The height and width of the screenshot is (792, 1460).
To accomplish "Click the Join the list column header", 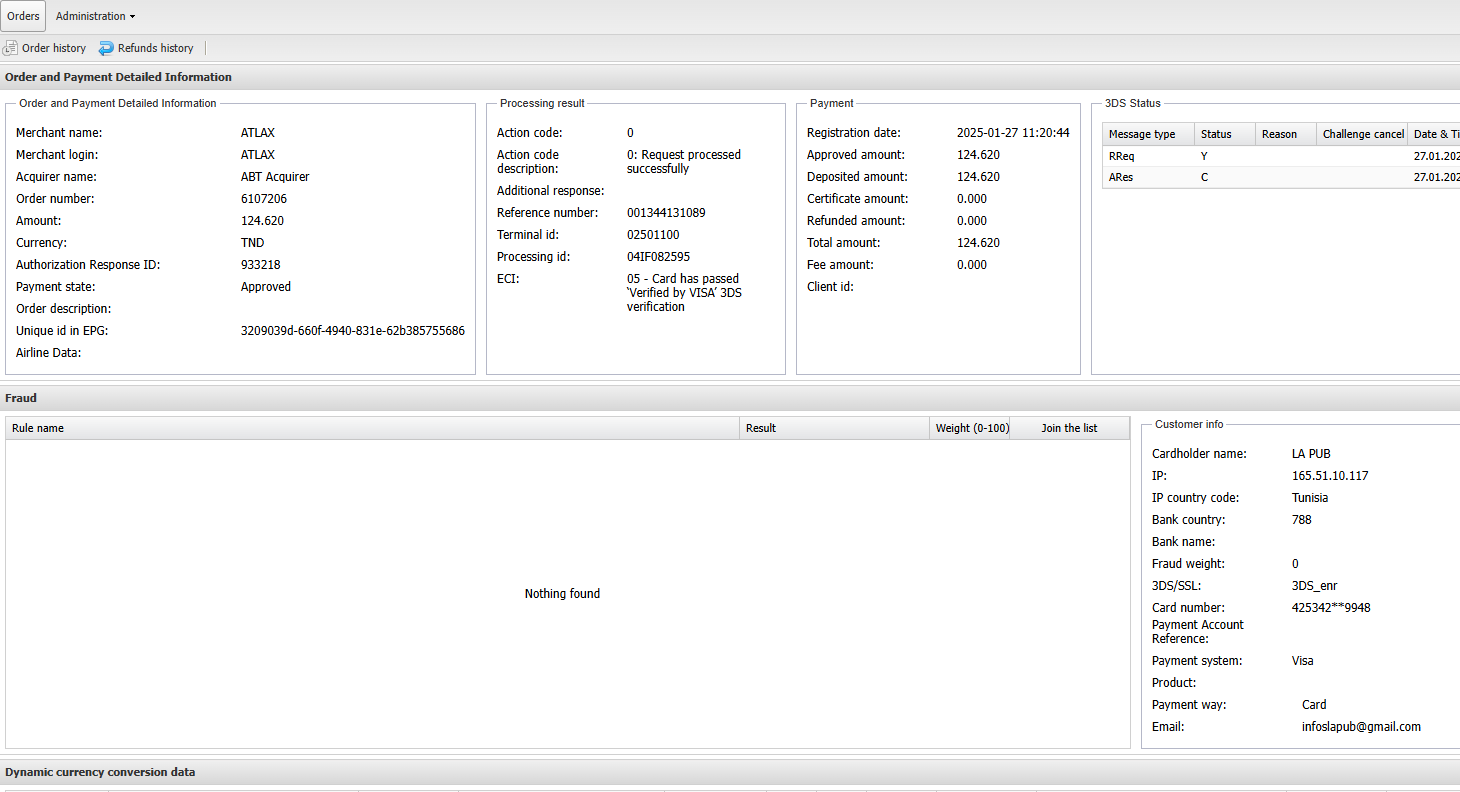I will click(1069, 428).
